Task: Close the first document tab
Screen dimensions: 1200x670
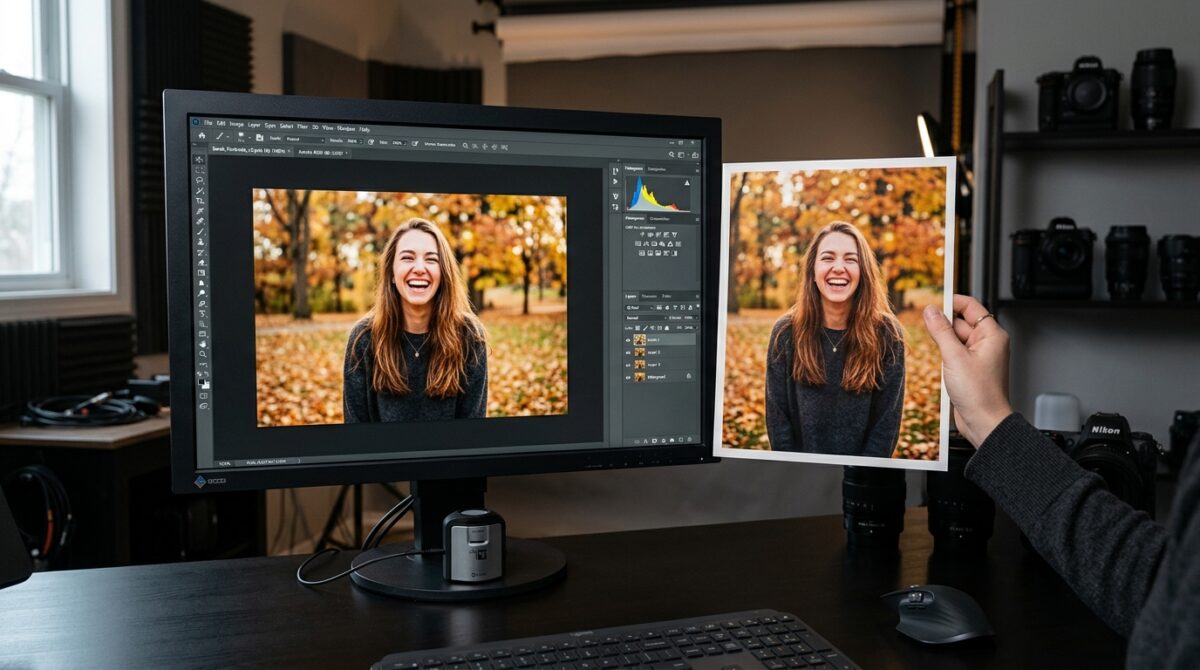Action: click(x=289, y=150)
